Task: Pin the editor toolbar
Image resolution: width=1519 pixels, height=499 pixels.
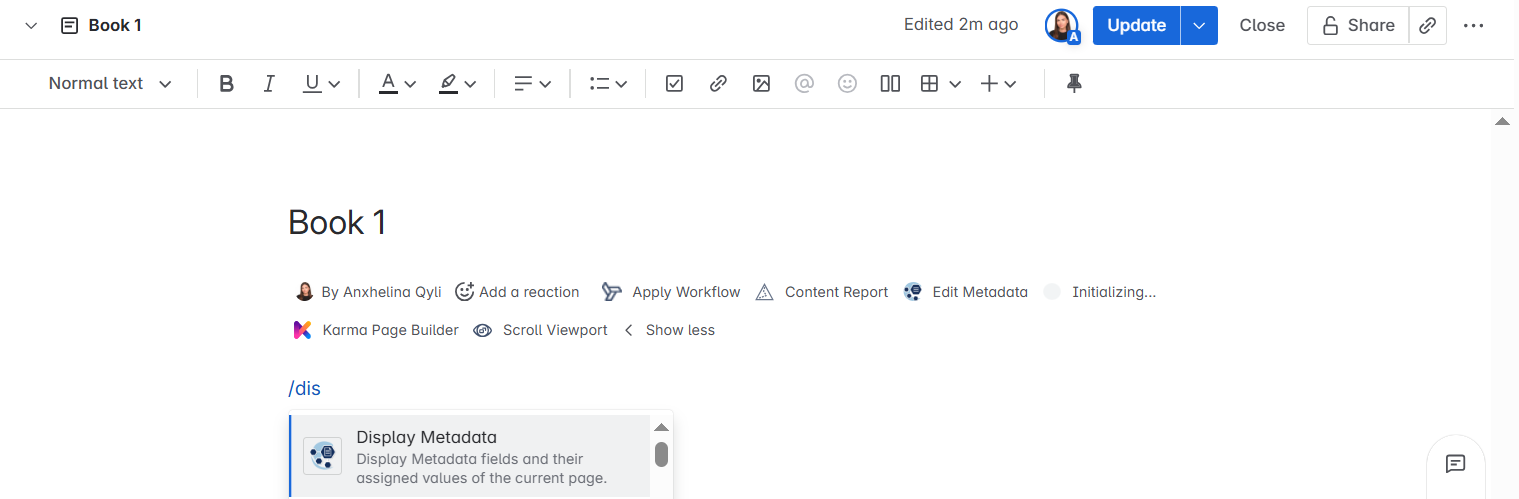Action: pyautogui.click(x=1074, y=84)
